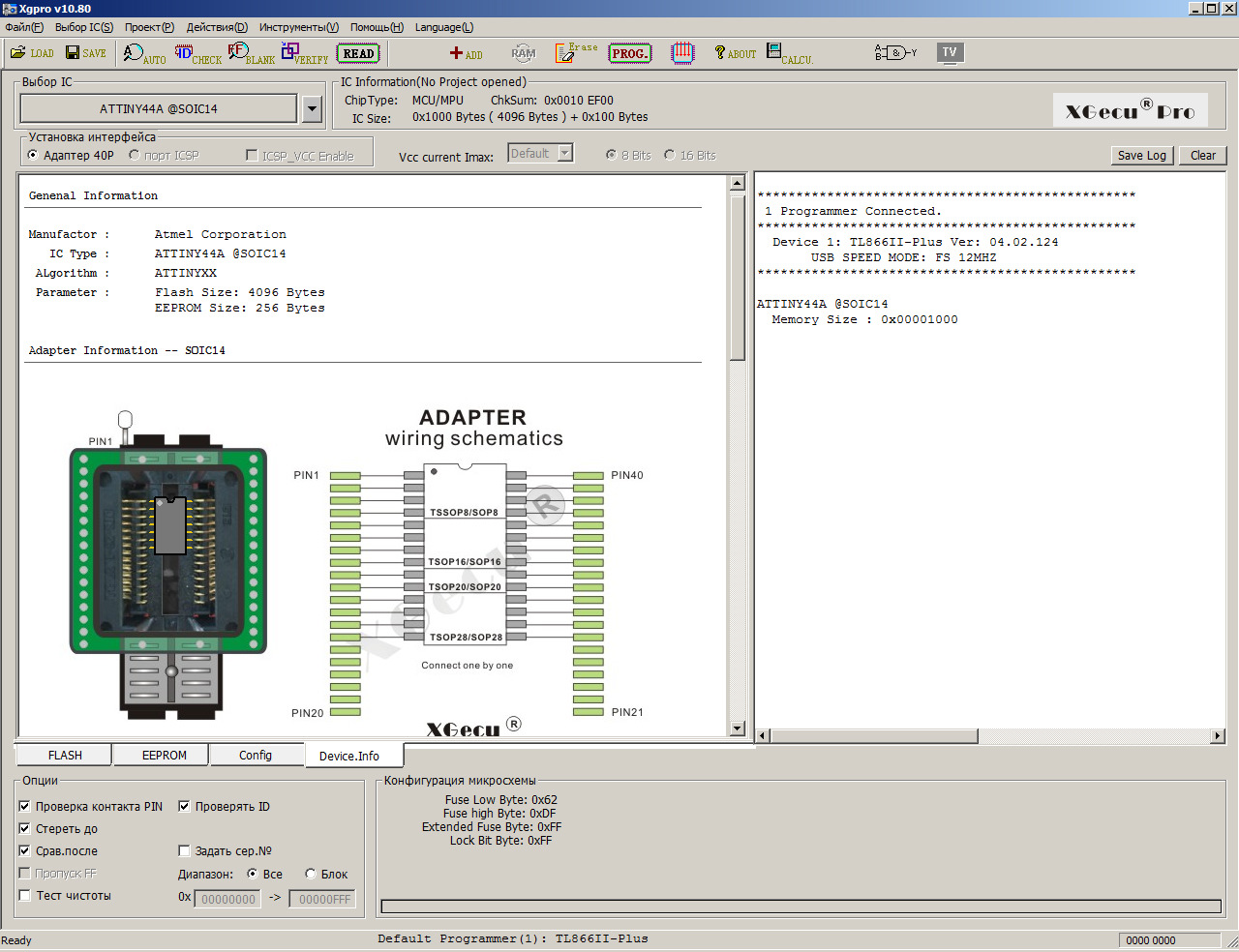Click Lock Bit Byte: 0xFF text
Image resolution: width=1239 pixels, height=952 pixels.
500,841
